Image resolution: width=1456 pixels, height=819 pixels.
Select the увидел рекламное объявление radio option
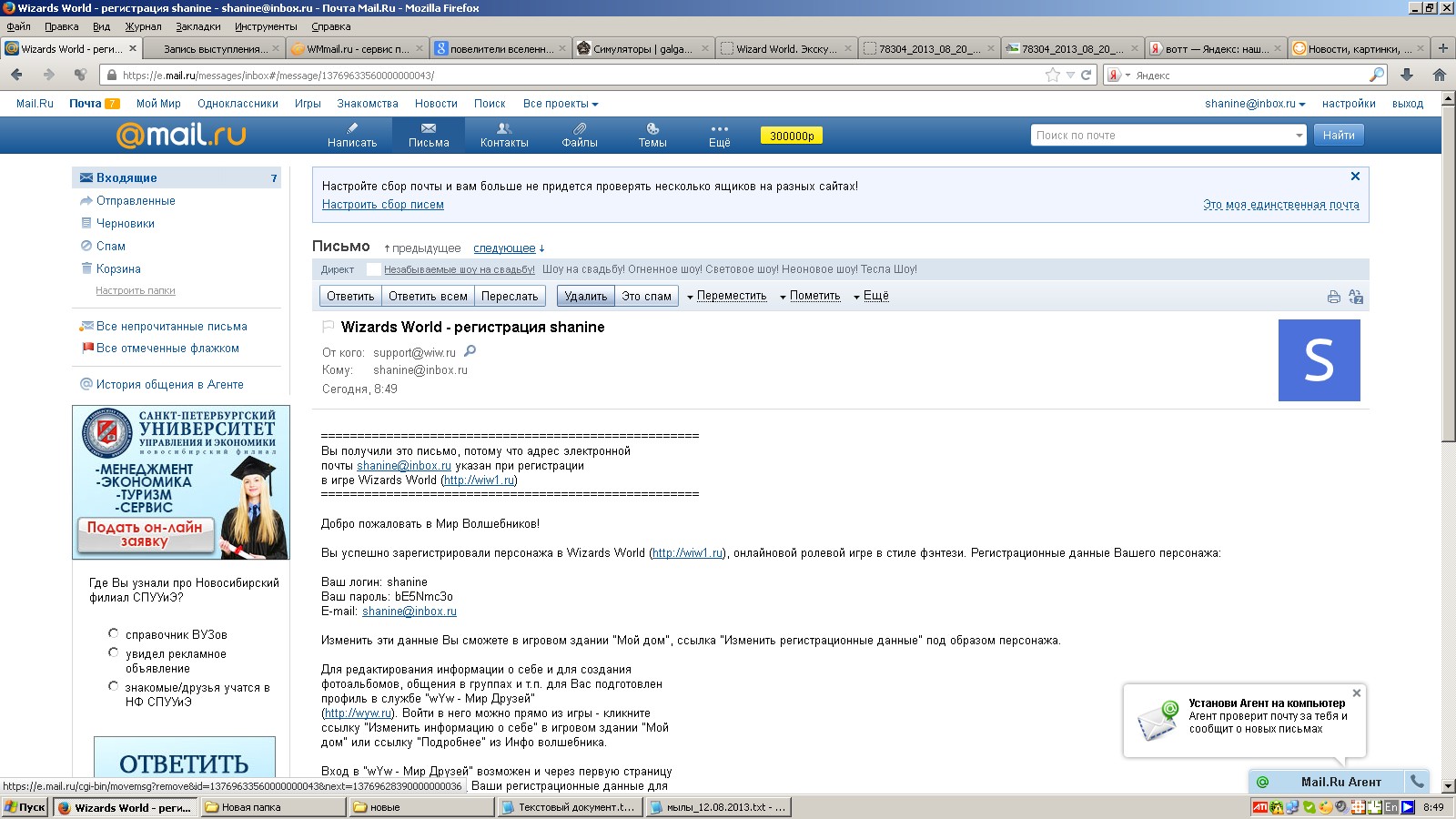(113, 652)
